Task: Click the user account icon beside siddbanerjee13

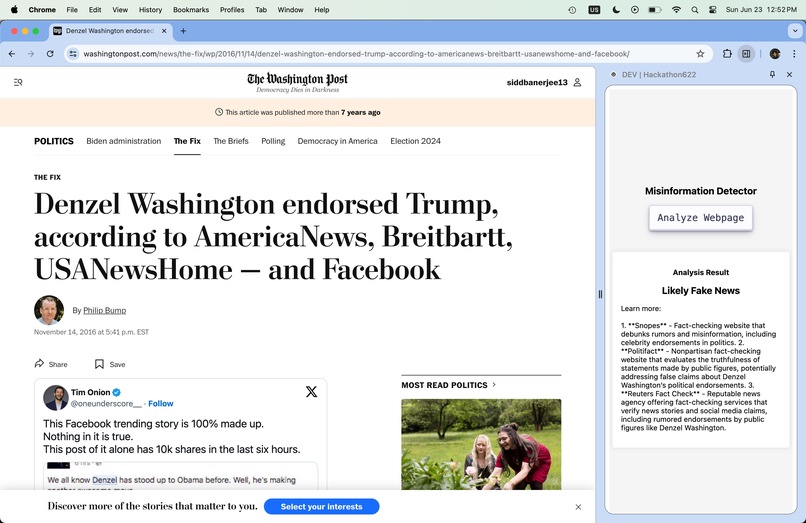Action: (x=577, y=82)
